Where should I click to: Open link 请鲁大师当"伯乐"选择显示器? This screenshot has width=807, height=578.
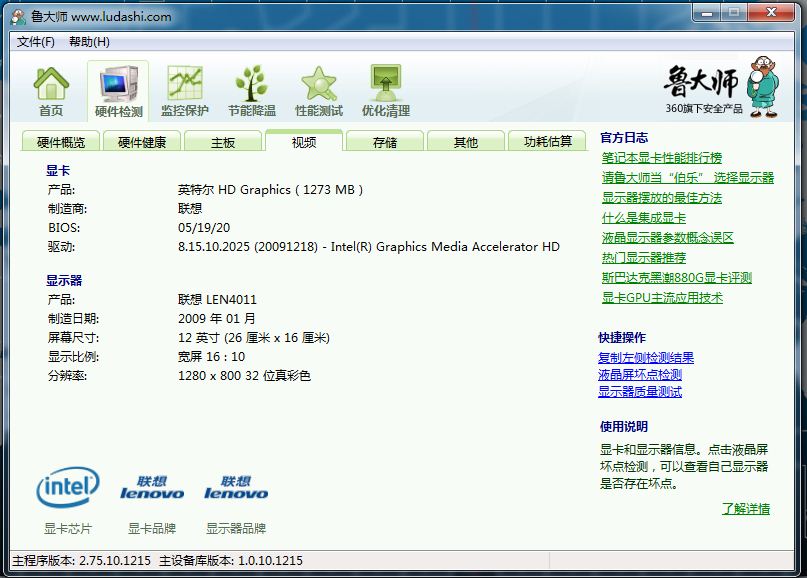(688, 178)
